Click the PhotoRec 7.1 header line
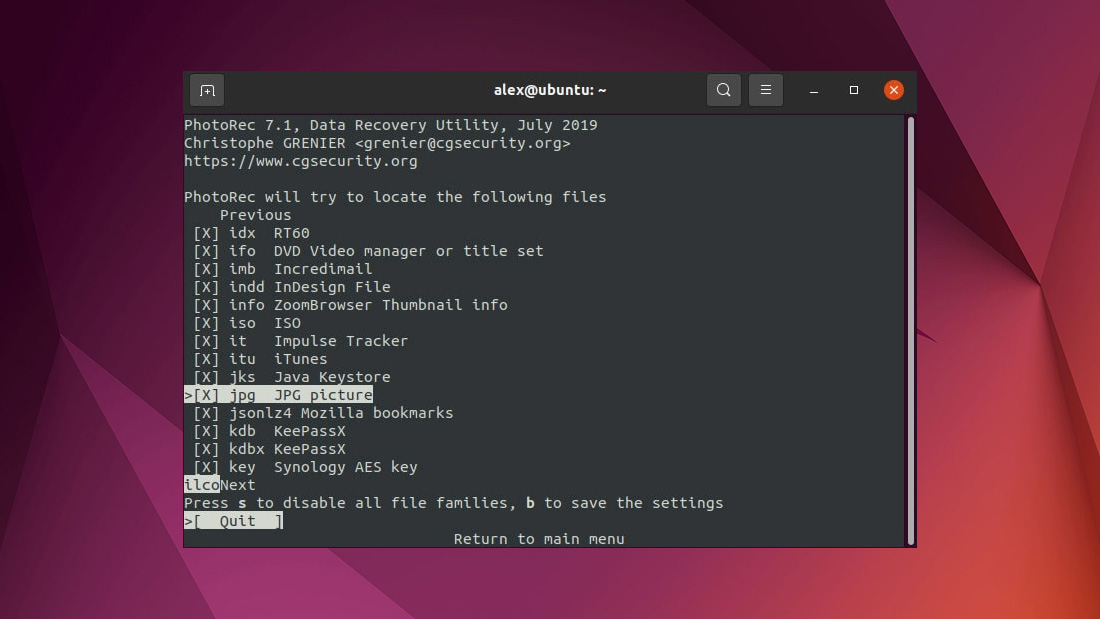The height and width of the screenshot is (619, 1100). tap(391, 125)
